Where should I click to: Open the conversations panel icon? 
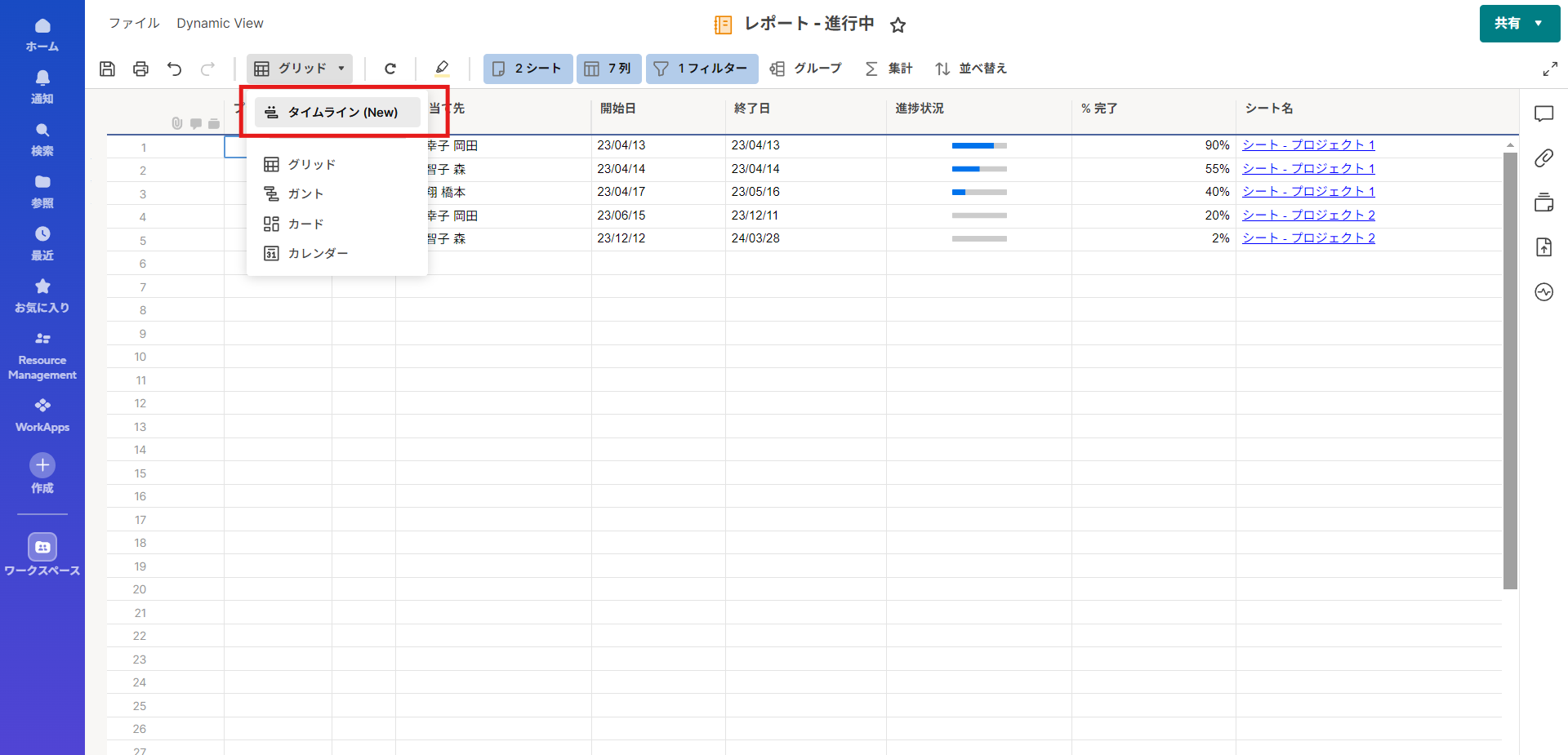click(x=1543, y=114)
